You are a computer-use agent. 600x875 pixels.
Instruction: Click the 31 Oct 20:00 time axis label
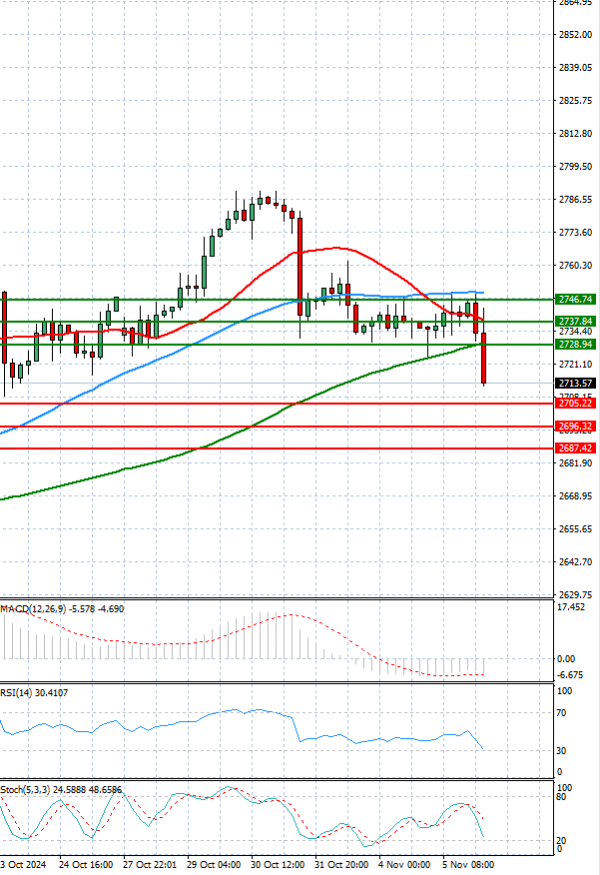click(342, 864)
